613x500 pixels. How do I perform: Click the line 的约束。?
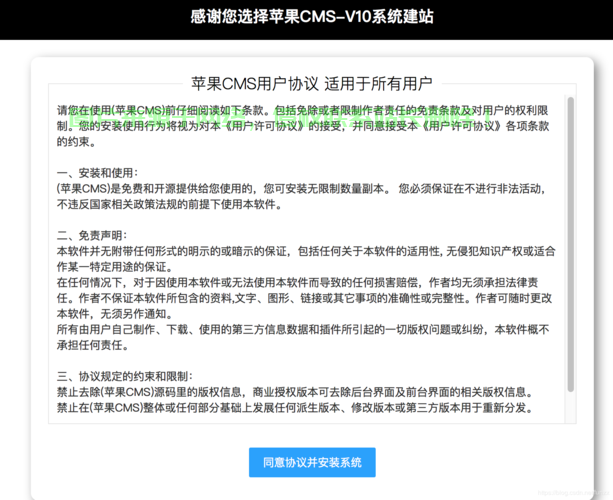pyautogui.click(x=76, y=142)
